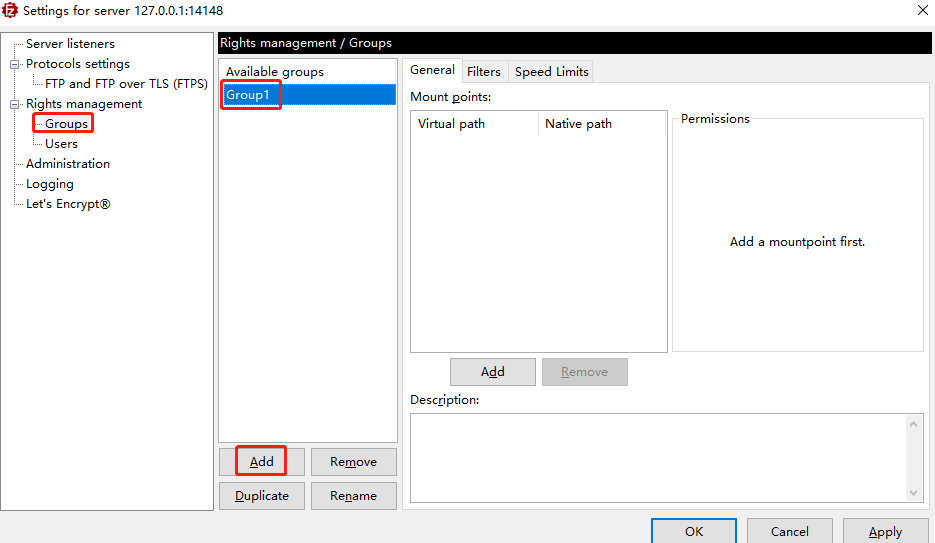Remove the selected group

[x=354, y=462]
